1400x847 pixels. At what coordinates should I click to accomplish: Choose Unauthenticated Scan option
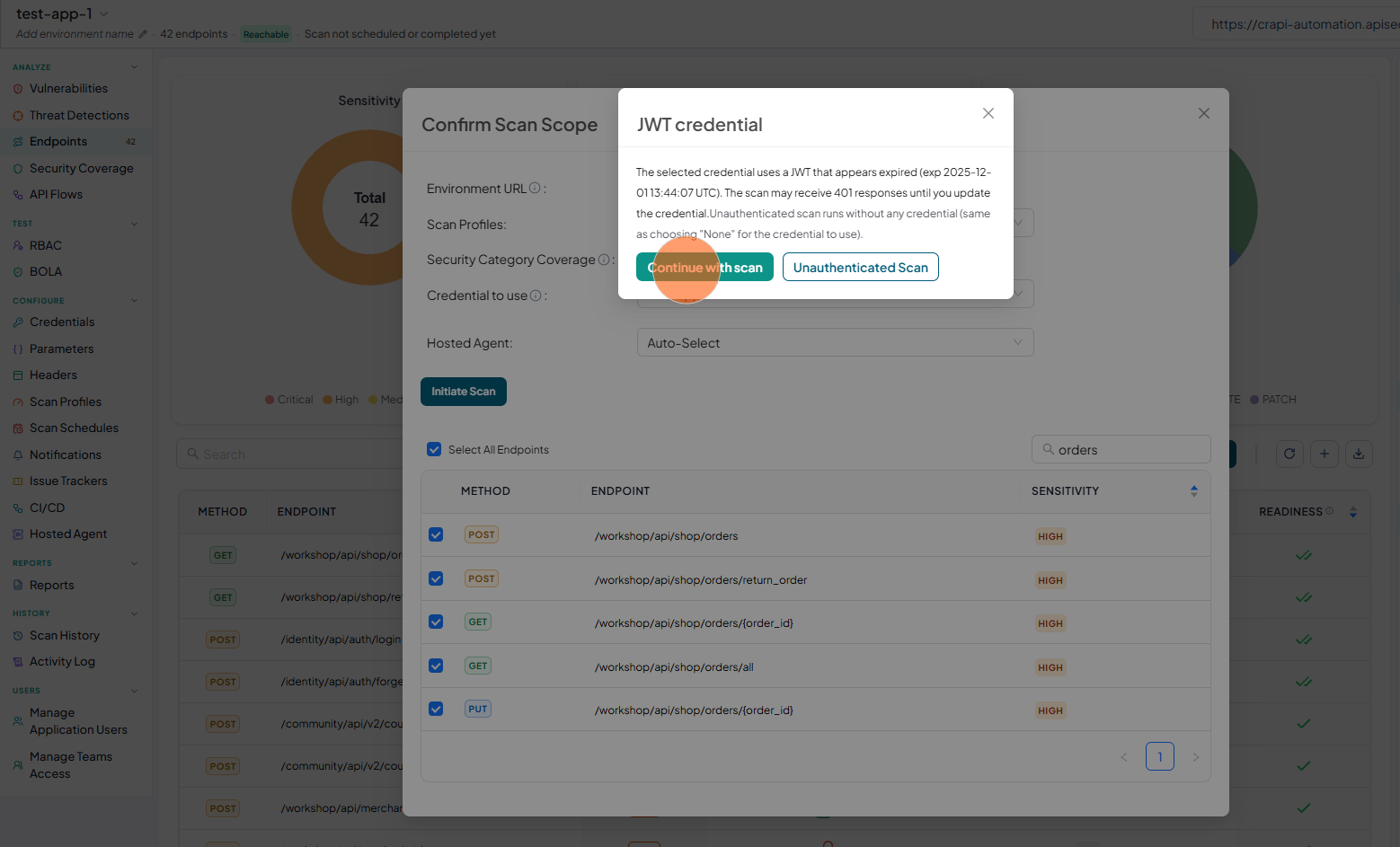(x=860, y=268)
